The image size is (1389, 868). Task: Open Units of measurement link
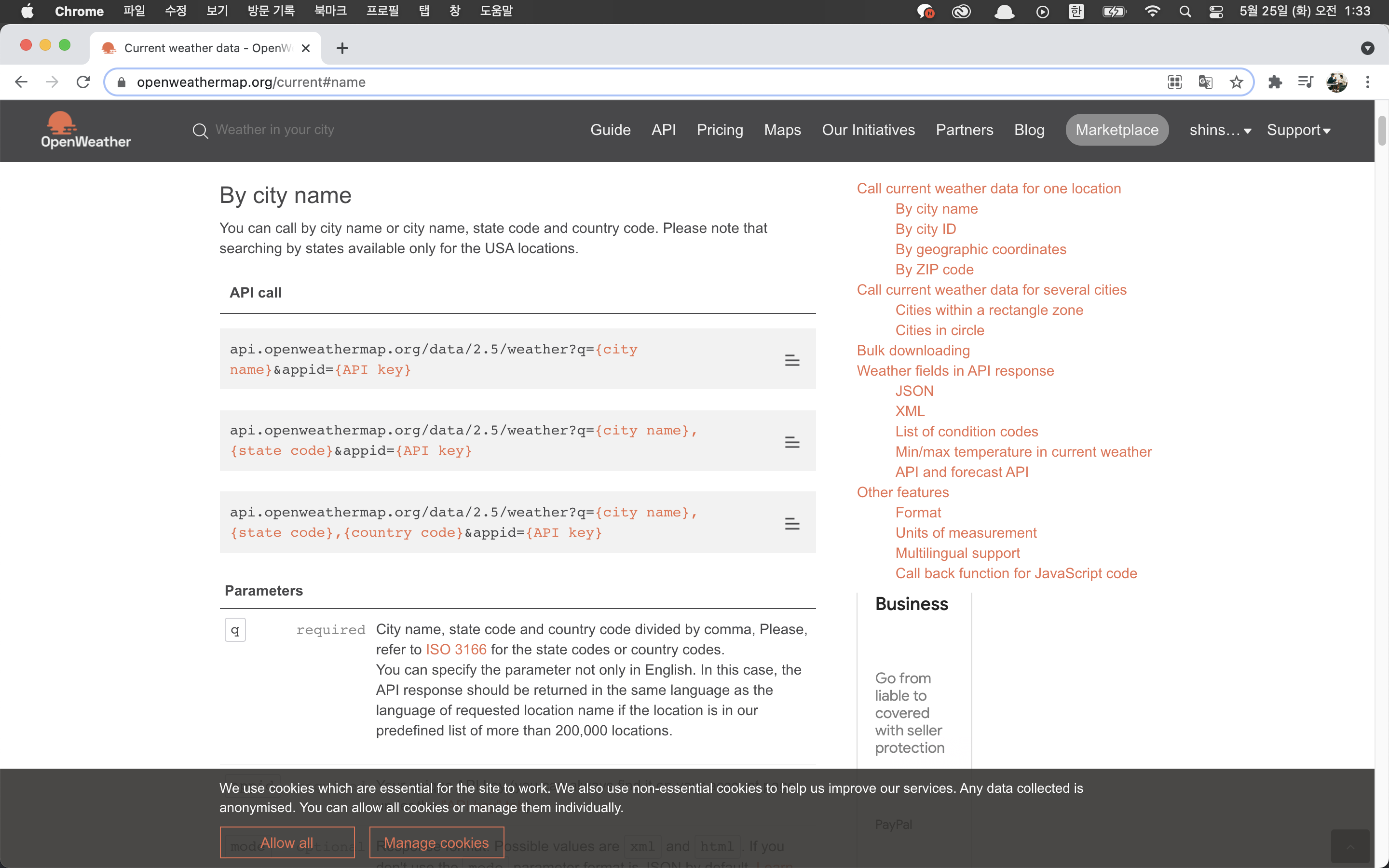coord(966,533)
